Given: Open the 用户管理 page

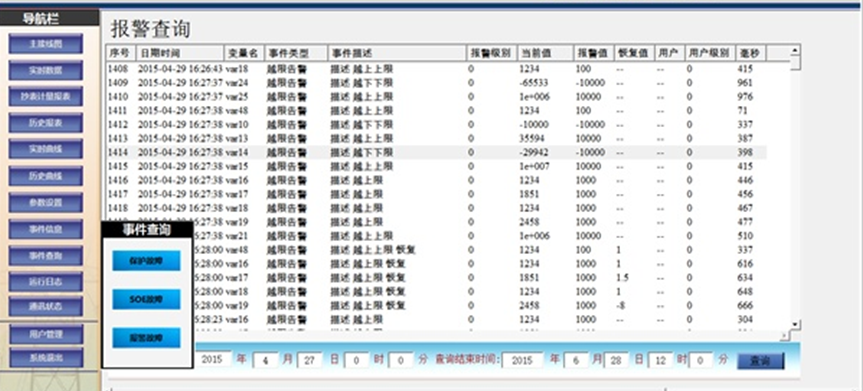Looking at the screenshot, I should click(46, 334).
